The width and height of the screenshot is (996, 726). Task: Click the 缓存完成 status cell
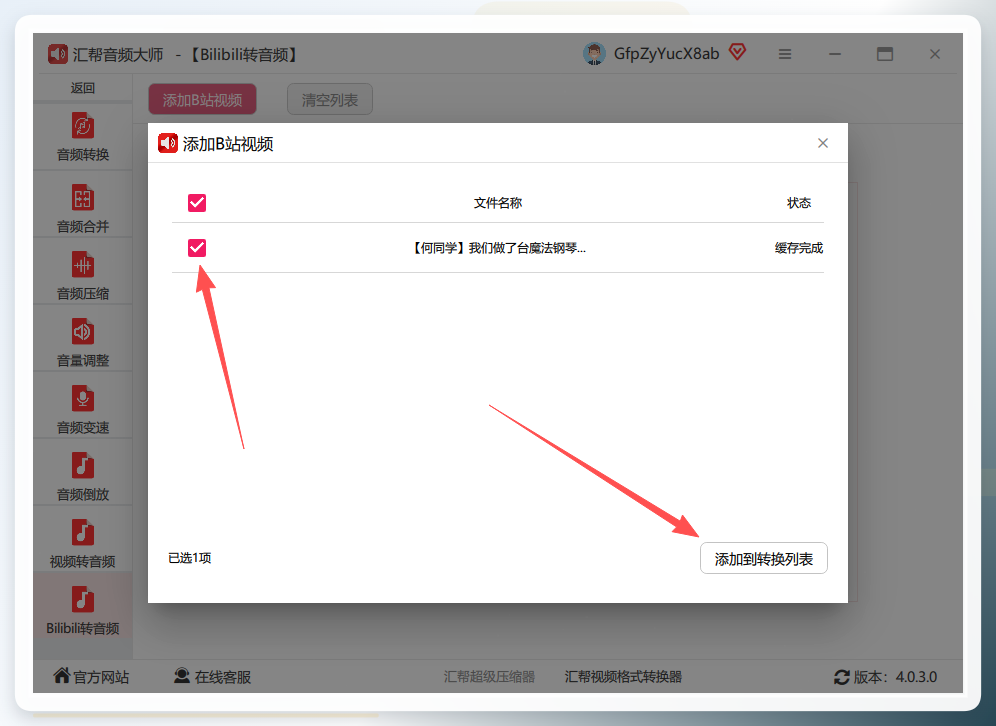click(798, 248)
